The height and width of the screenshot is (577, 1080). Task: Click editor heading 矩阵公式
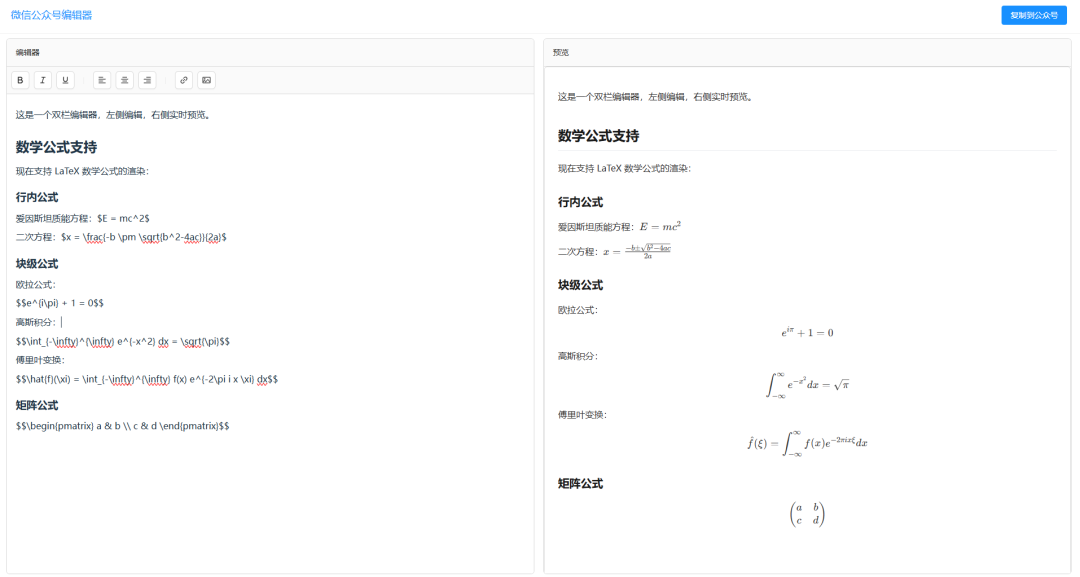coord(37,406)
